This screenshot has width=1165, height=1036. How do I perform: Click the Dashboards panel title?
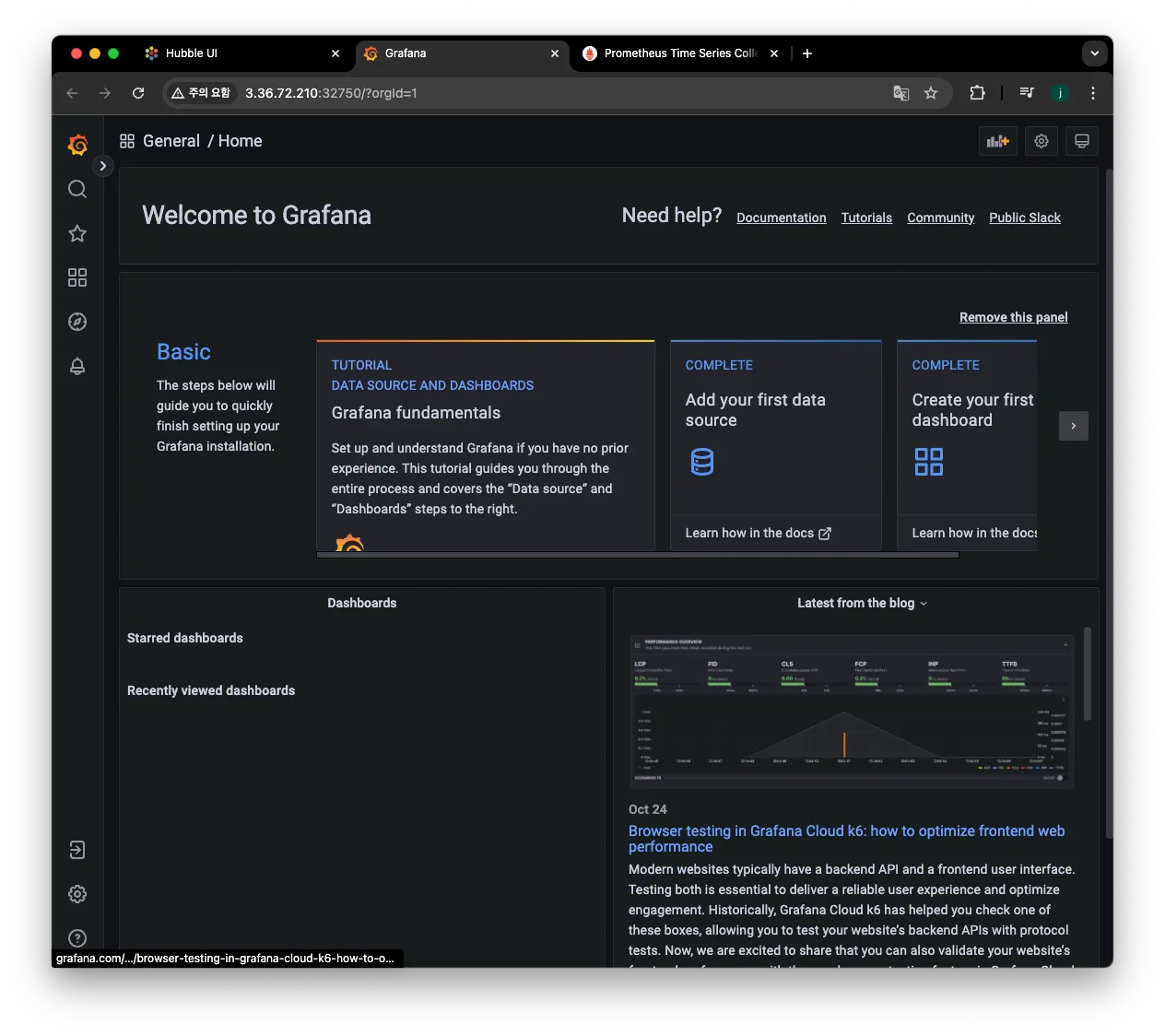362,604
